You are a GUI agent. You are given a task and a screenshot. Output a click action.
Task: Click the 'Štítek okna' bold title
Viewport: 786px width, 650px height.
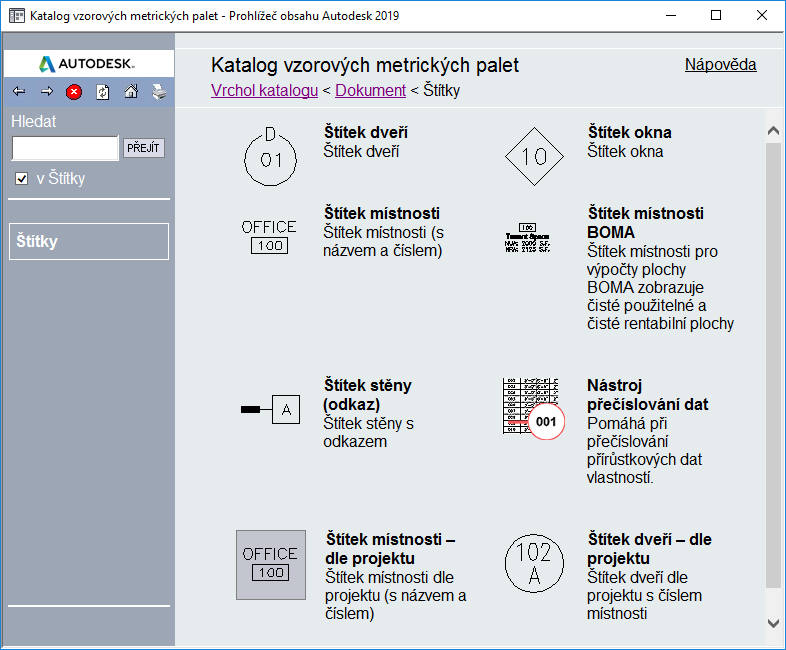point(630,132)
